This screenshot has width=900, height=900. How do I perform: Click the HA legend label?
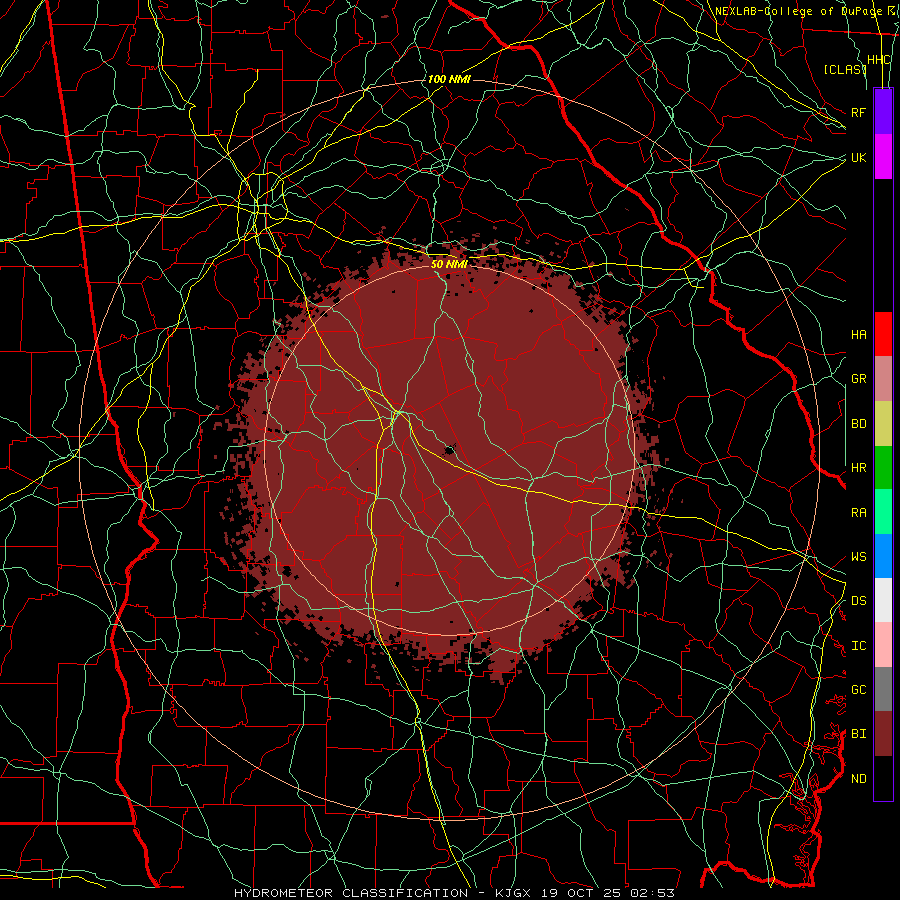tap(859, 335)
